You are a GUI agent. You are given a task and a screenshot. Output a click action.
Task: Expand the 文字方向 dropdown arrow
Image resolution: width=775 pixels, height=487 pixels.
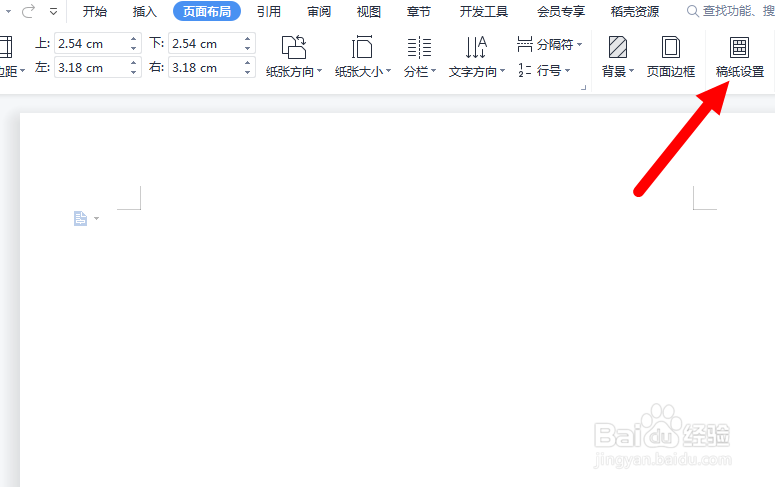click(x=503, y=71)
